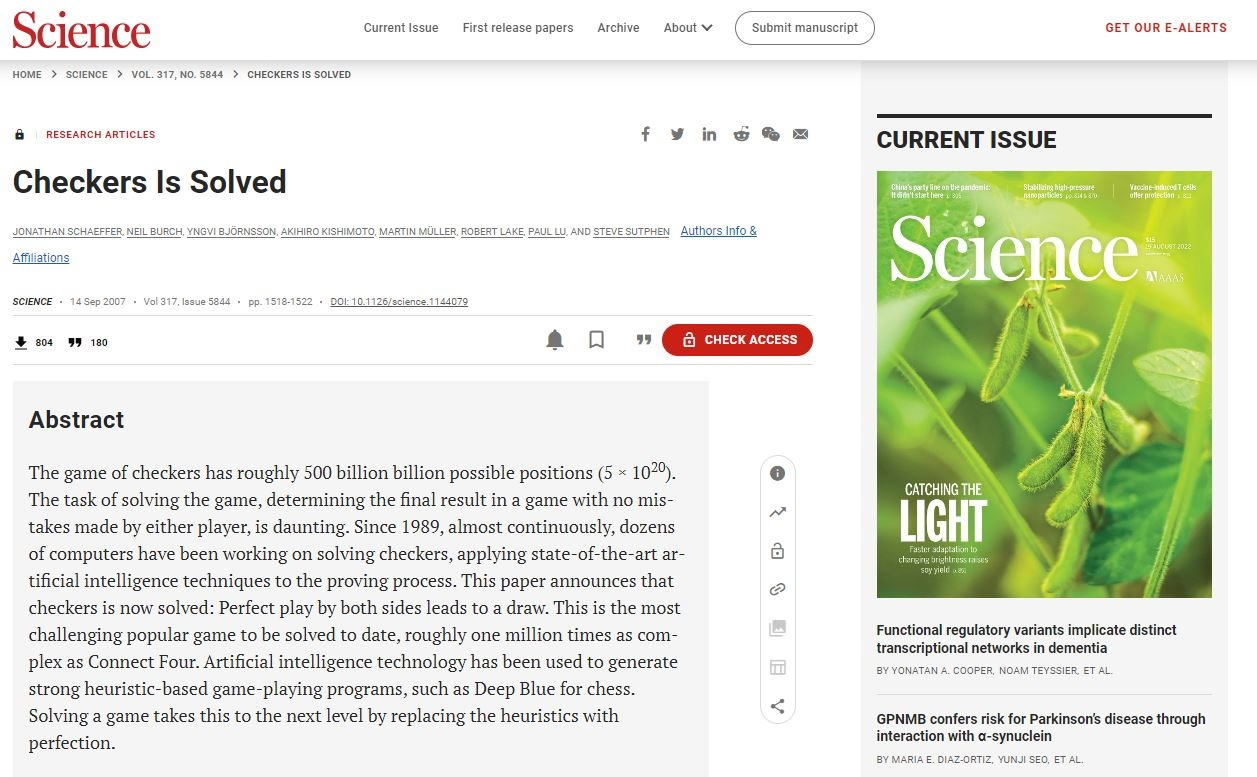This screenshot has width=1257, height=777.
Task: Toggle the bookmark icon for this article
Action: [597, 340]
